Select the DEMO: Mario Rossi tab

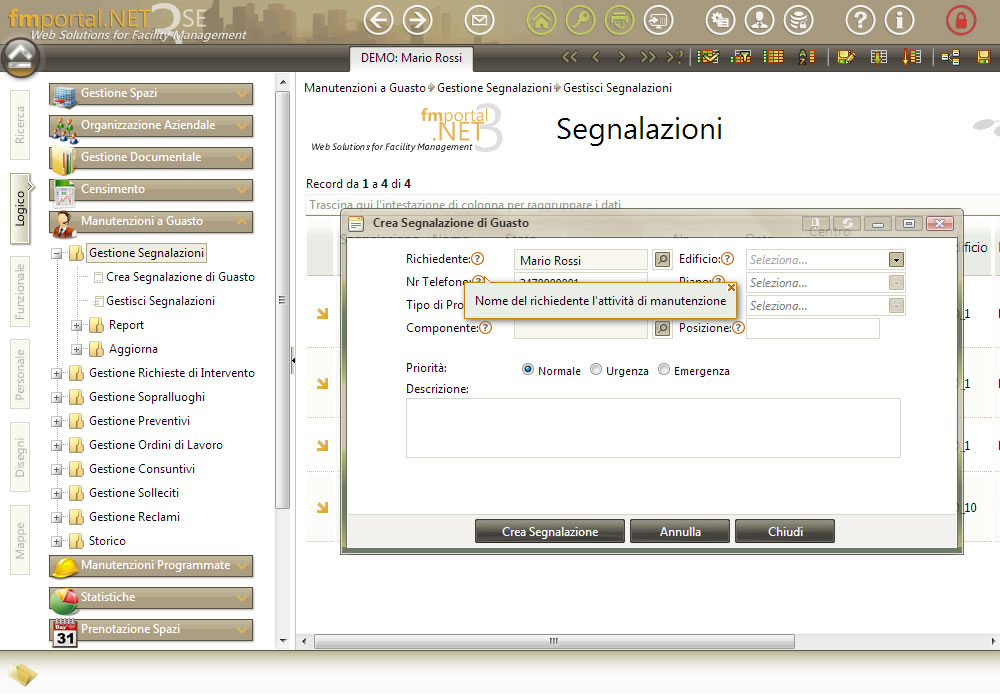(x=410, y=58)
